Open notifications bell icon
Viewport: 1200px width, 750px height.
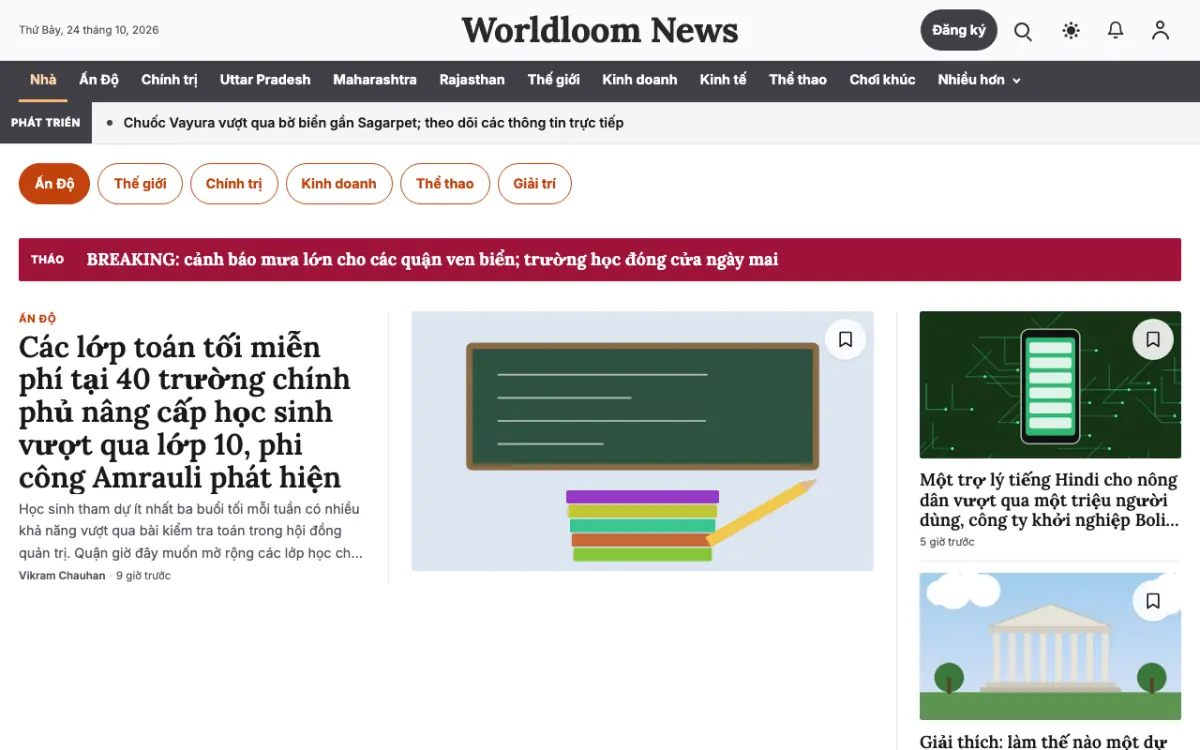point(1116,31)
